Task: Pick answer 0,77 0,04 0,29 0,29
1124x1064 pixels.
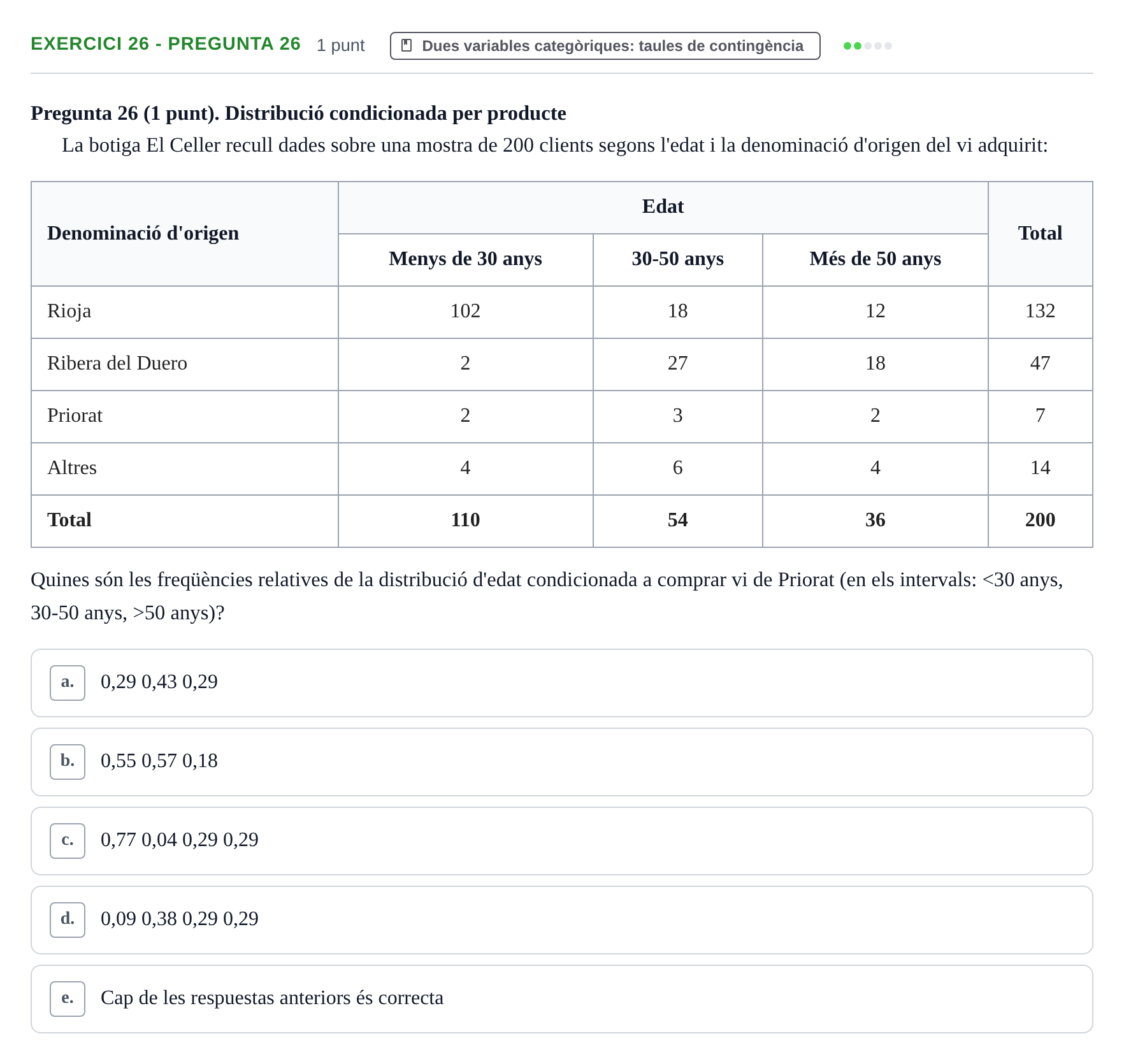Action: (562, 841)
